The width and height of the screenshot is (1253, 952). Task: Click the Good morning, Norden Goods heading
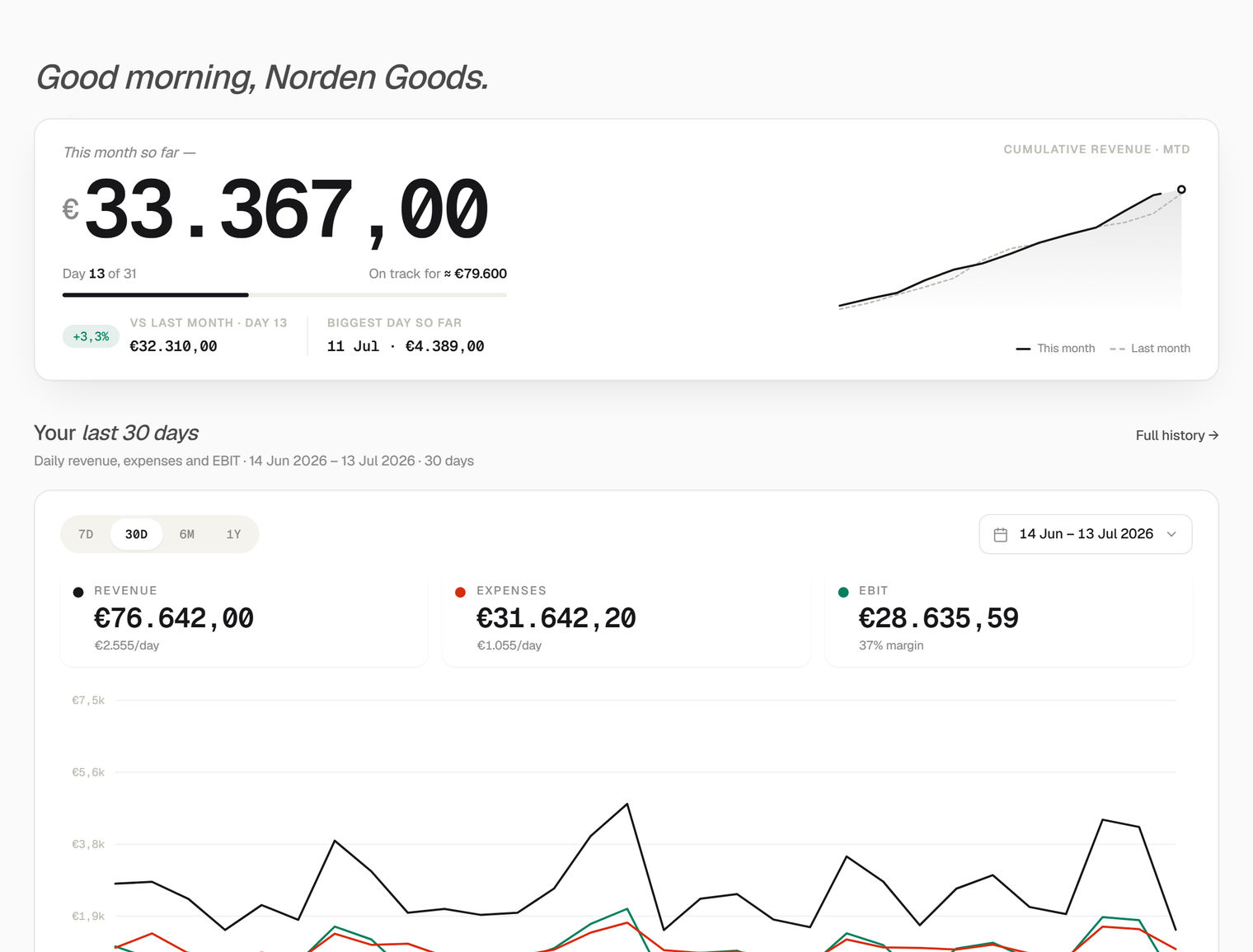tap(262, 77)
